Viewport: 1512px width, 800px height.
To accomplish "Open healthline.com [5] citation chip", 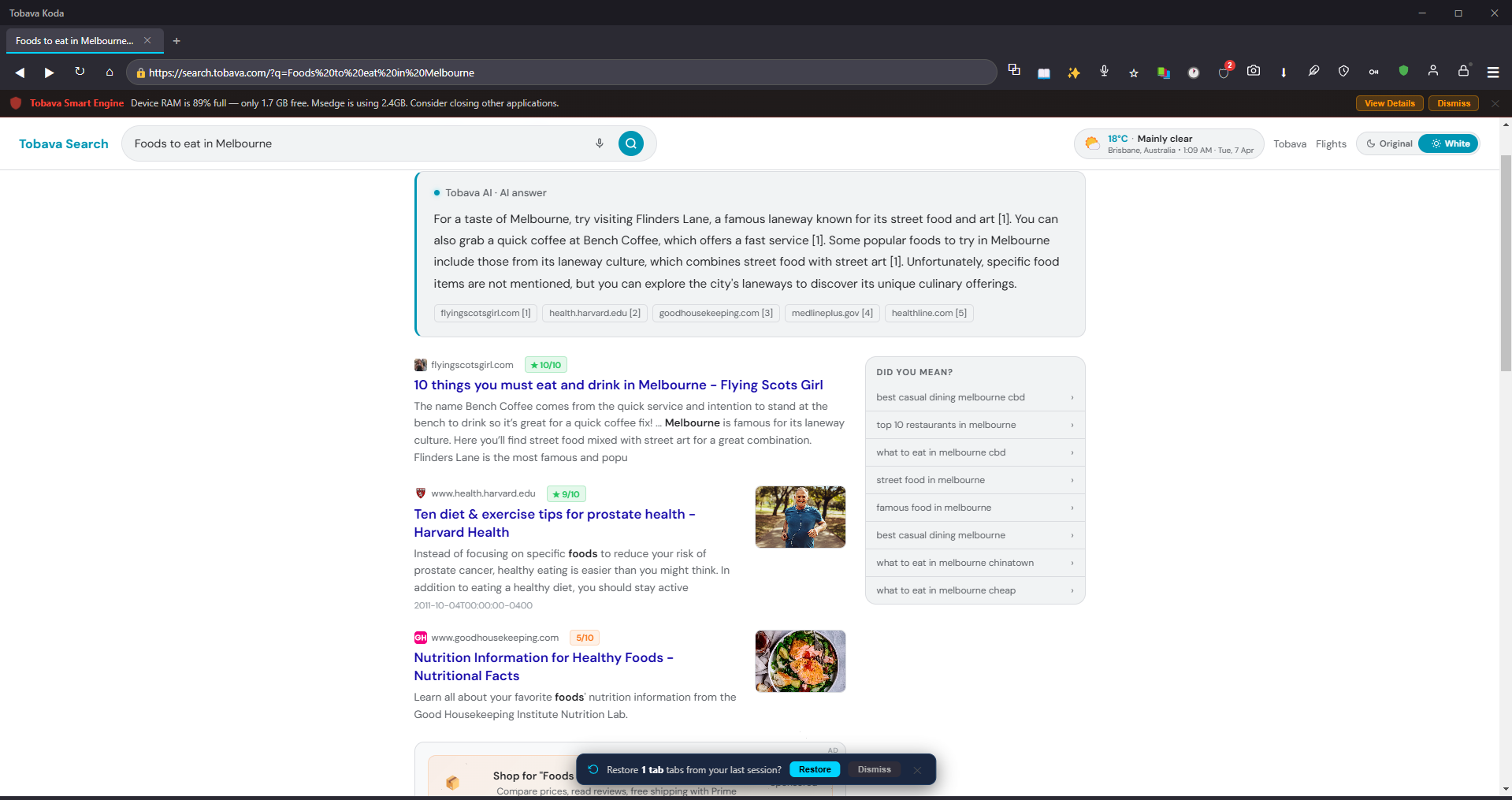I will (929, 313).
